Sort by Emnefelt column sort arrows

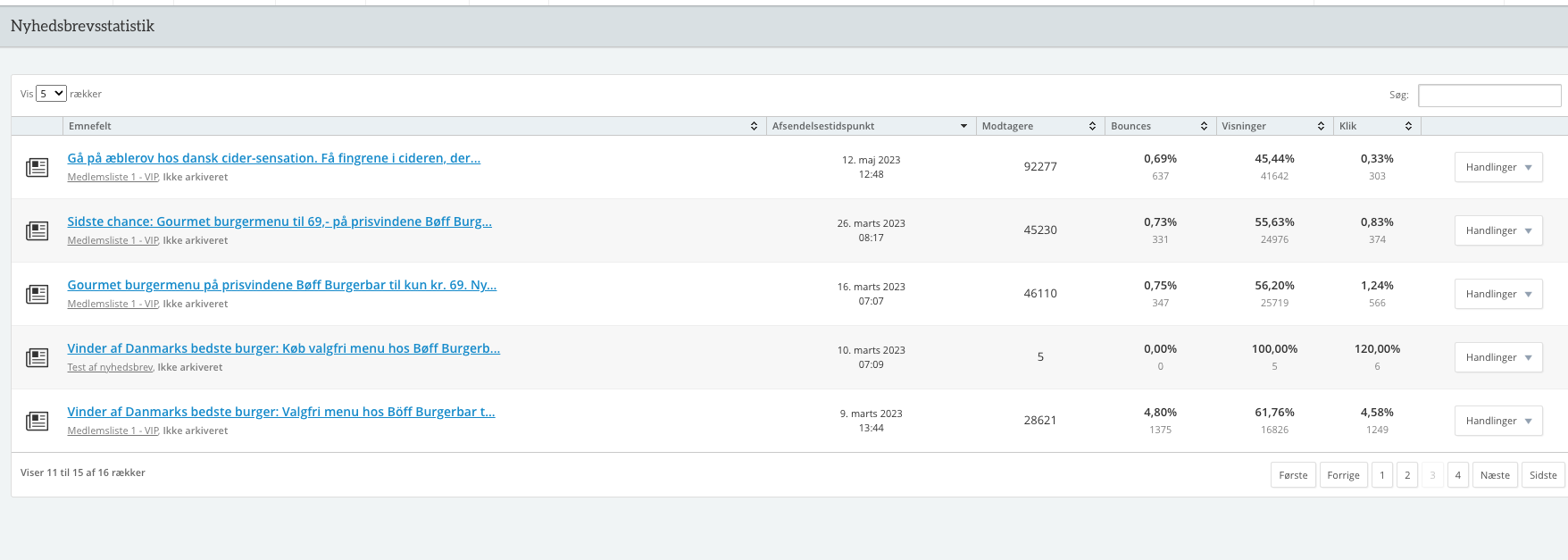(754, 126)
